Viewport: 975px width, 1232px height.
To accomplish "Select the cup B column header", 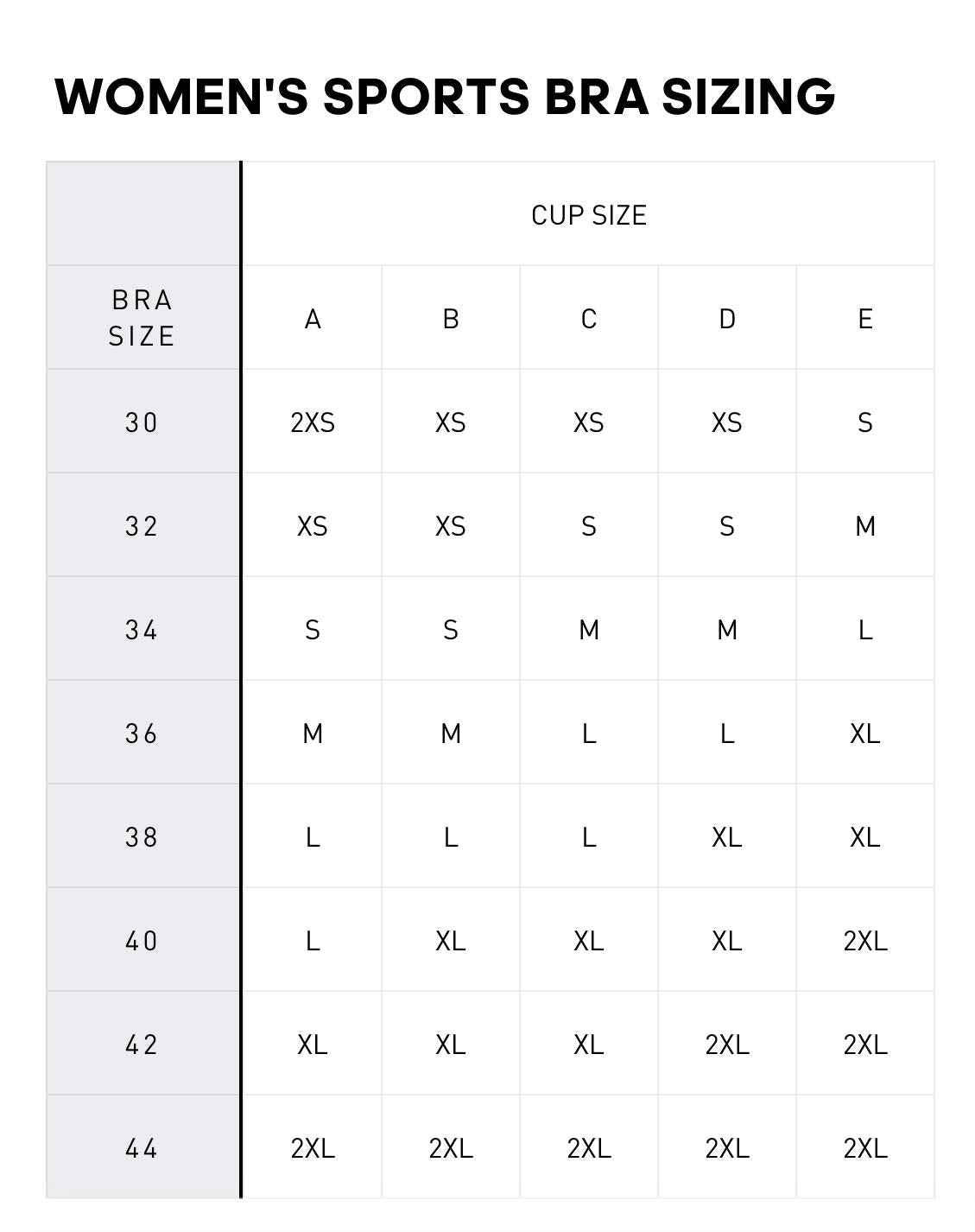I will [451, 319].
